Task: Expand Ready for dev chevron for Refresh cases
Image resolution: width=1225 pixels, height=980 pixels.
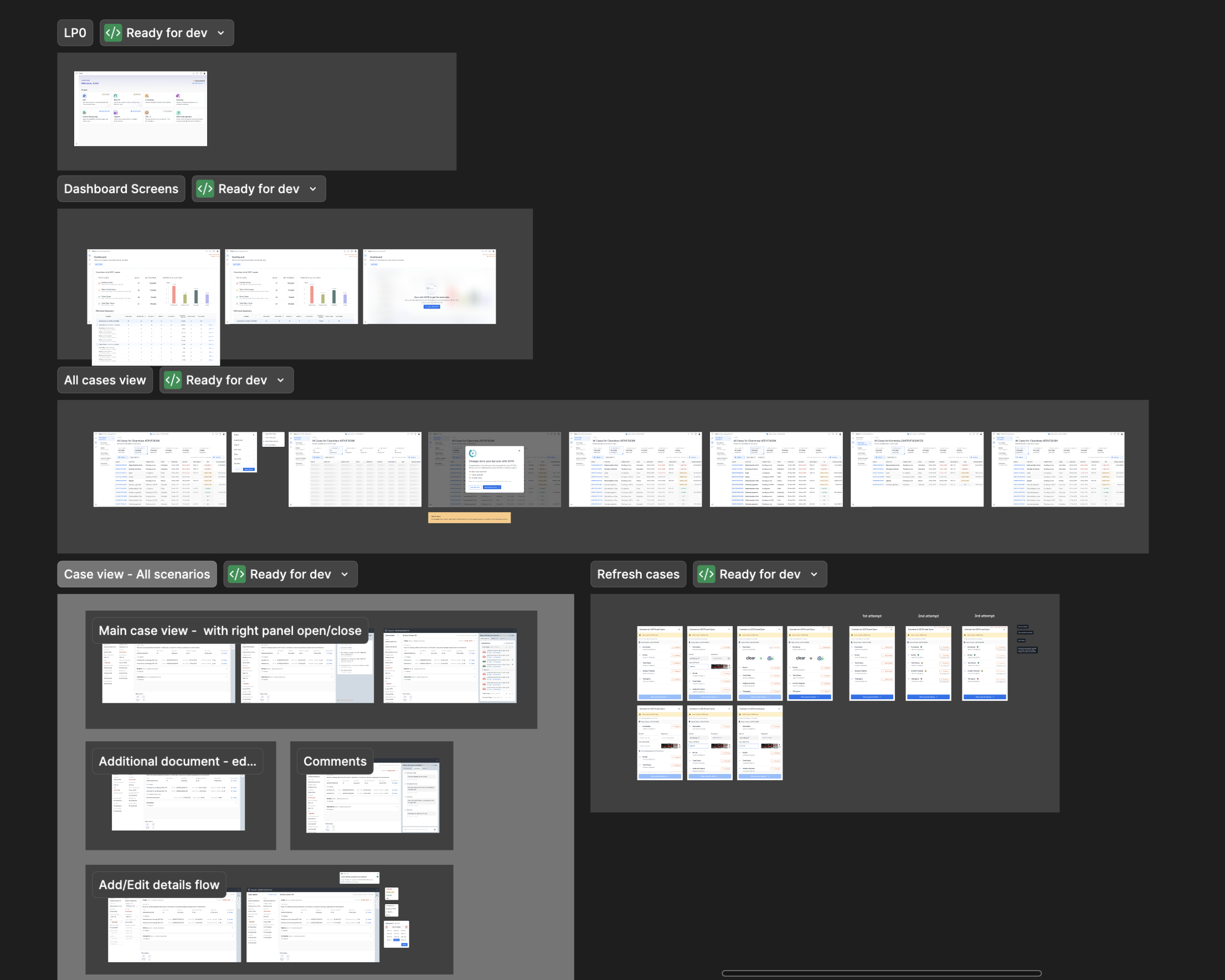Action: coord(814,574)
